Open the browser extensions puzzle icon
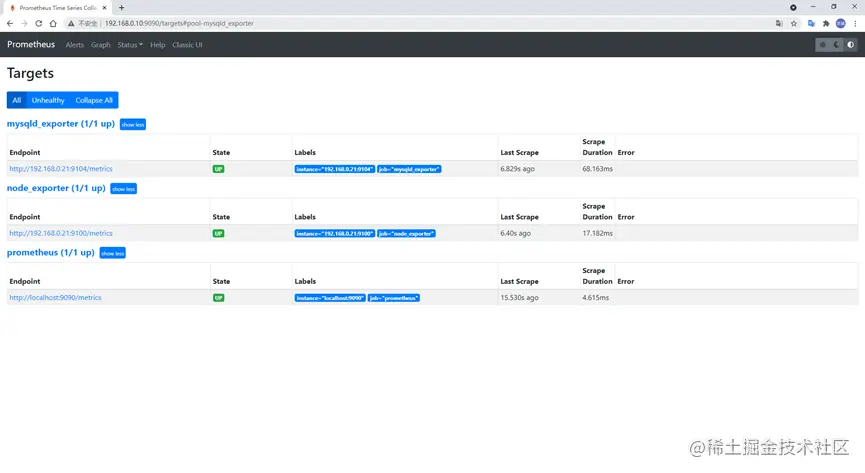This screenshot has width=865, height=473. pos(826,23)
